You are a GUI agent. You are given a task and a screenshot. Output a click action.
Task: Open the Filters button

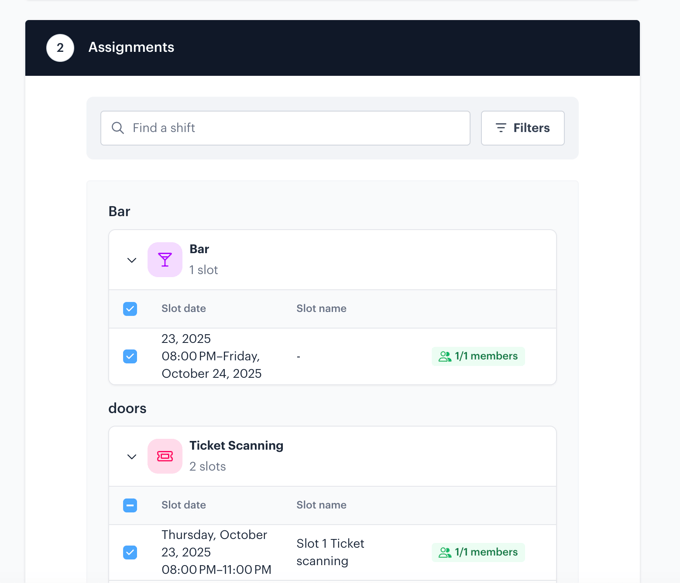523,128
